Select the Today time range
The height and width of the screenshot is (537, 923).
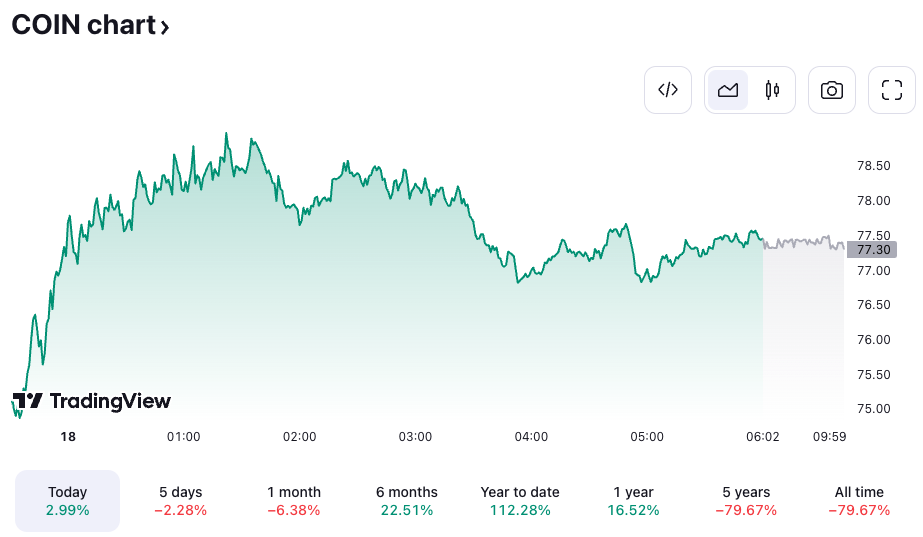pos(68,500)
